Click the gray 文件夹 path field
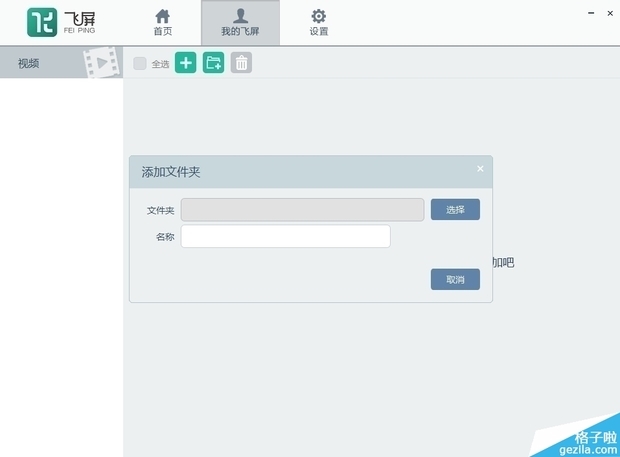Screen dimensions: 620x457 click(x=302, y=209)
